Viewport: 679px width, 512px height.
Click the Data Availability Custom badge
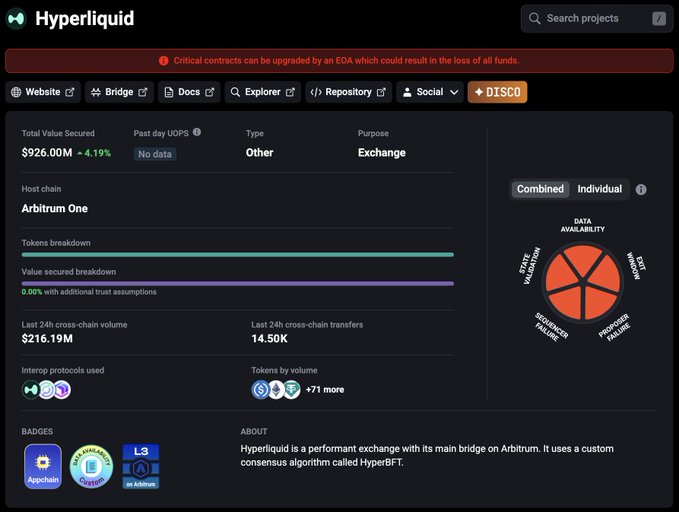pos(91,467)
